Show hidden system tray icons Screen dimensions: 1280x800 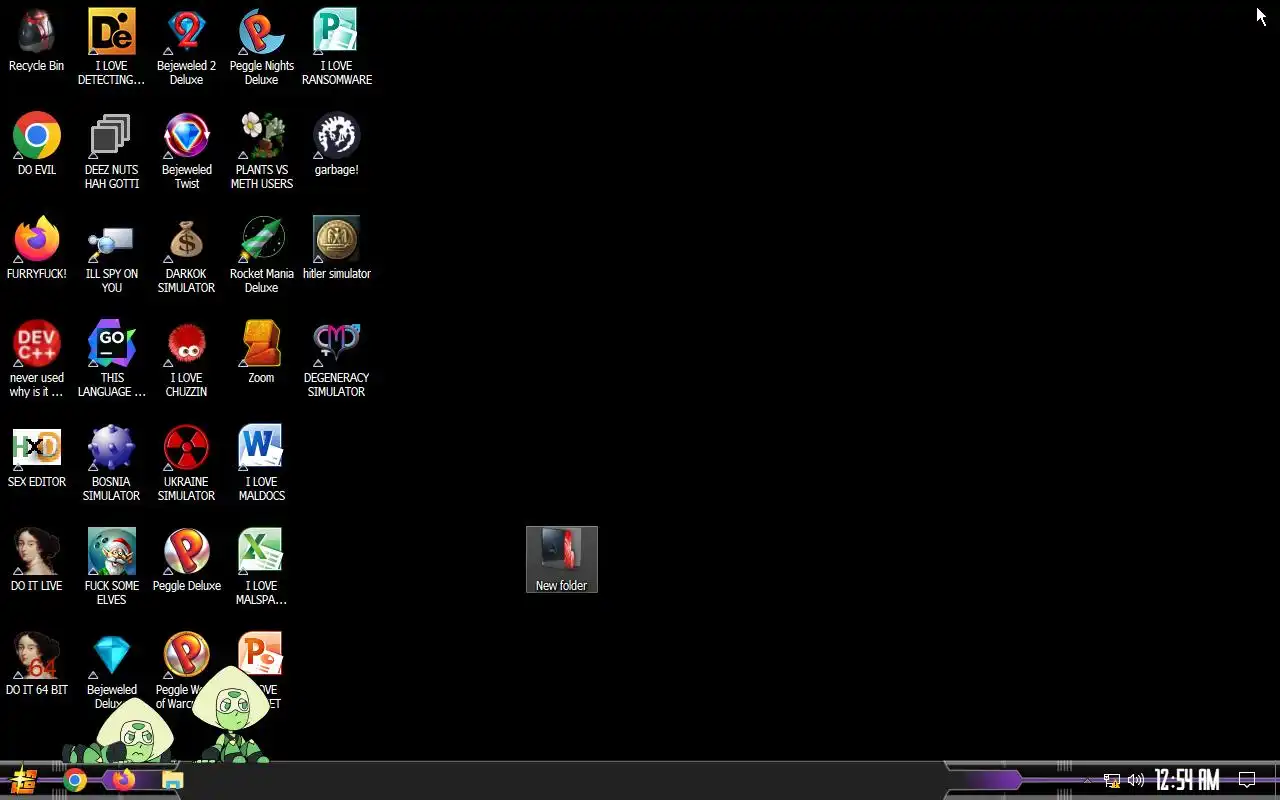1087,781
